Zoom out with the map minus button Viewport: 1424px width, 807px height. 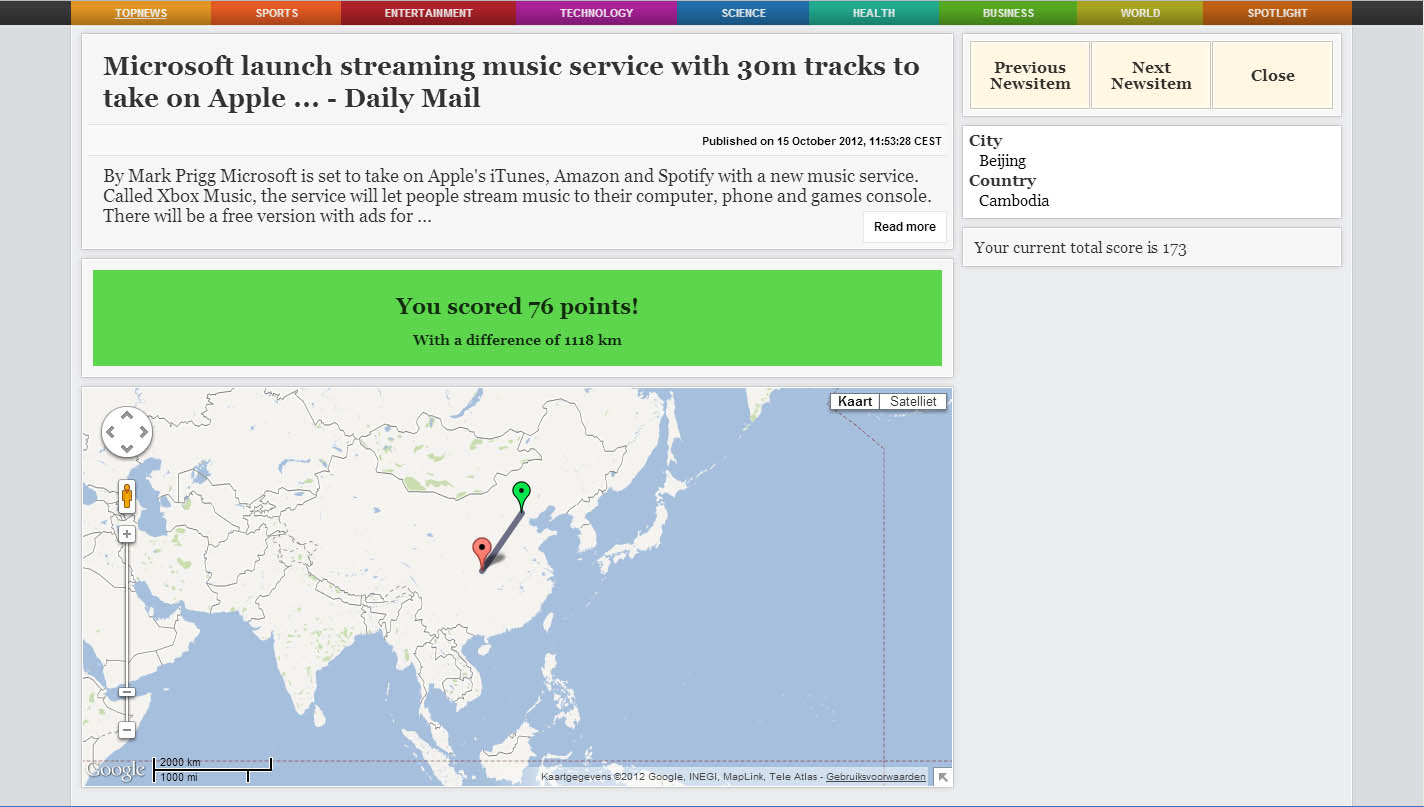(127, 730)
